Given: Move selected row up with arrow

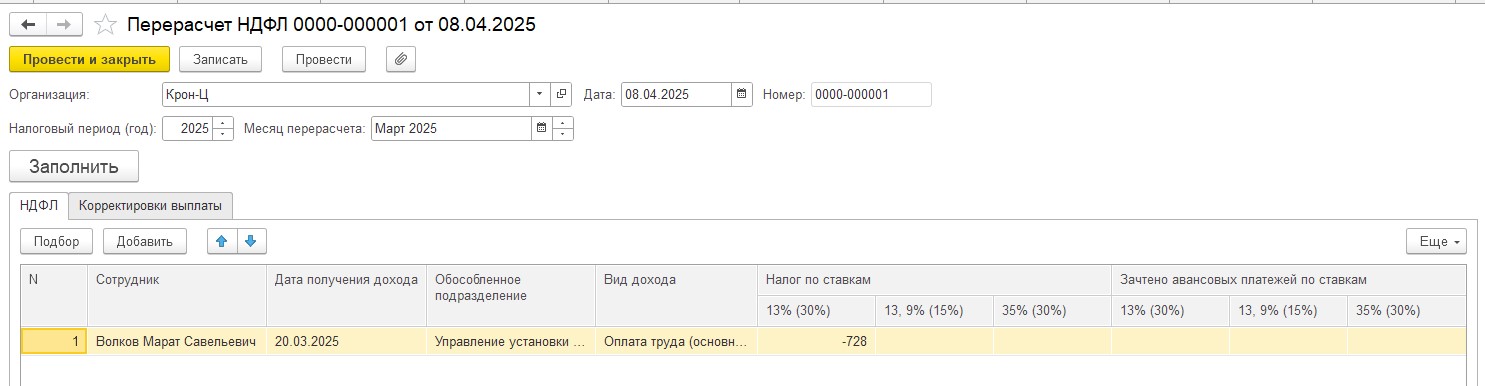Looking at the screenshot, I should pos(222,241).
